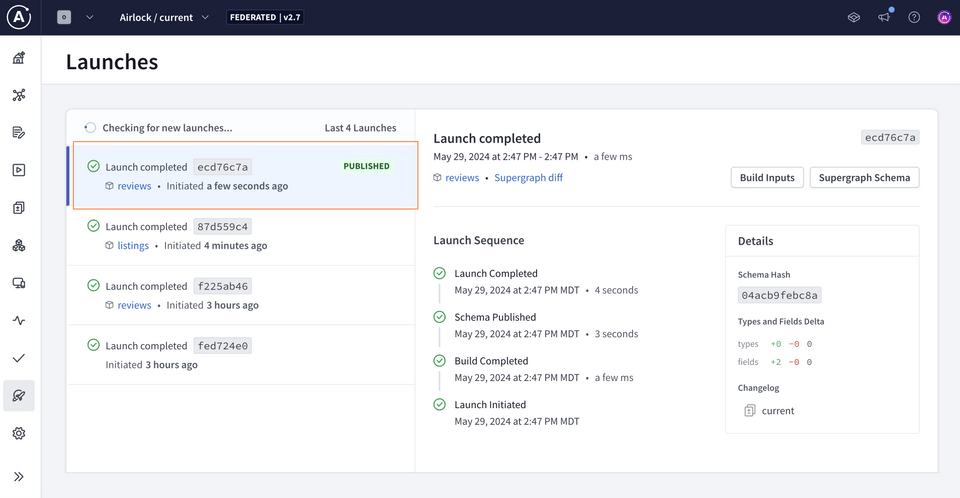960x498 pixels.
Task: Open the announcements megaphone icon
Action: click(884, 17)
